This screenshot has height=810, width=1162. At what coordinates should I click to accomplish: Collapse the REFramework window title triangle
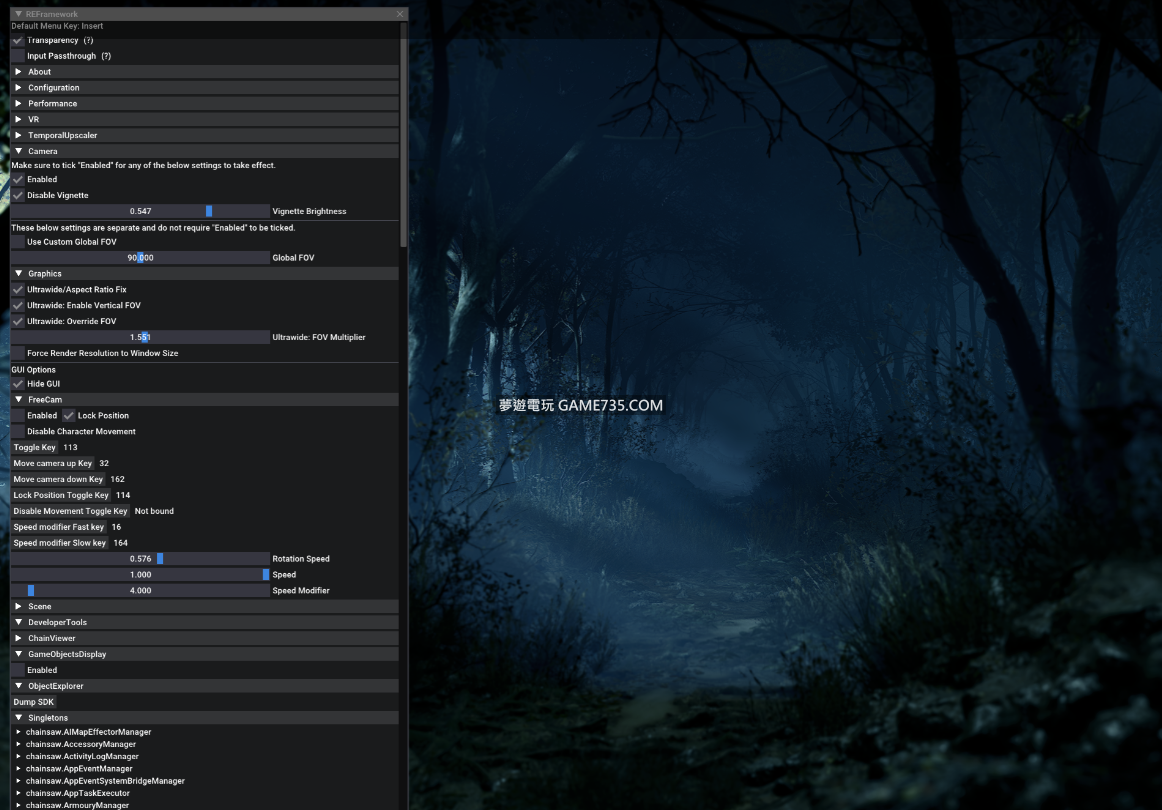[x=18, y=14]
